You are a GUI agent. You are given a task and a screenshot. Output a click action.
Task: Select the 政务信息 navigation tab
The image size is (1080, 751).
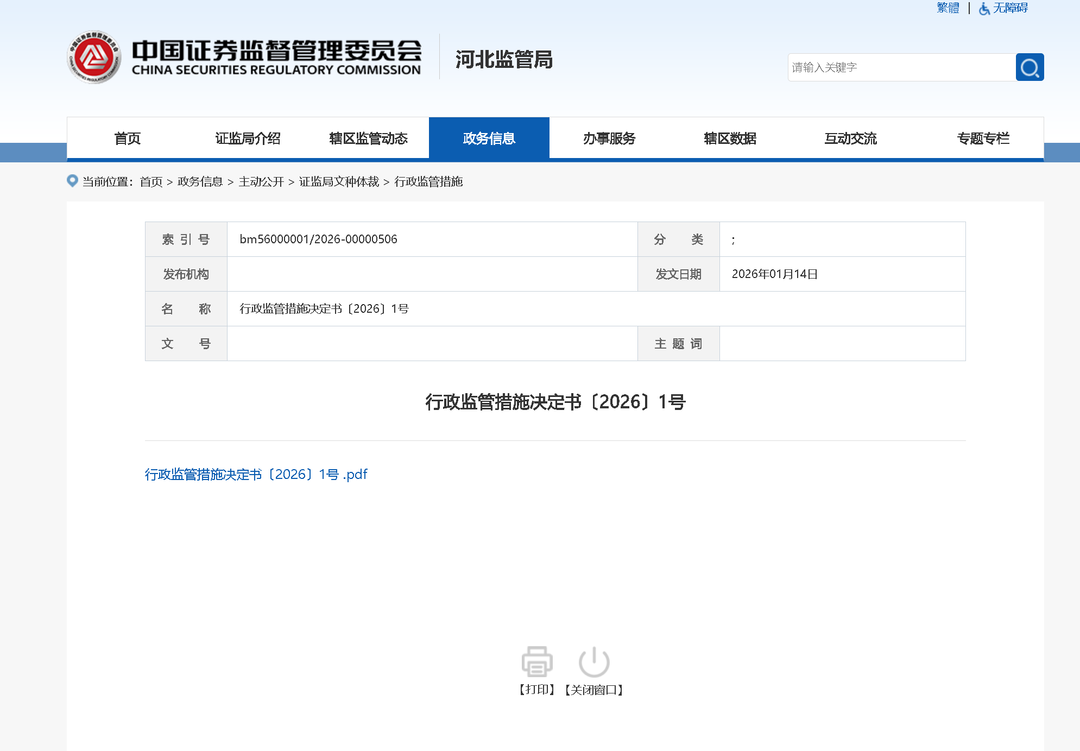(489, 138)
